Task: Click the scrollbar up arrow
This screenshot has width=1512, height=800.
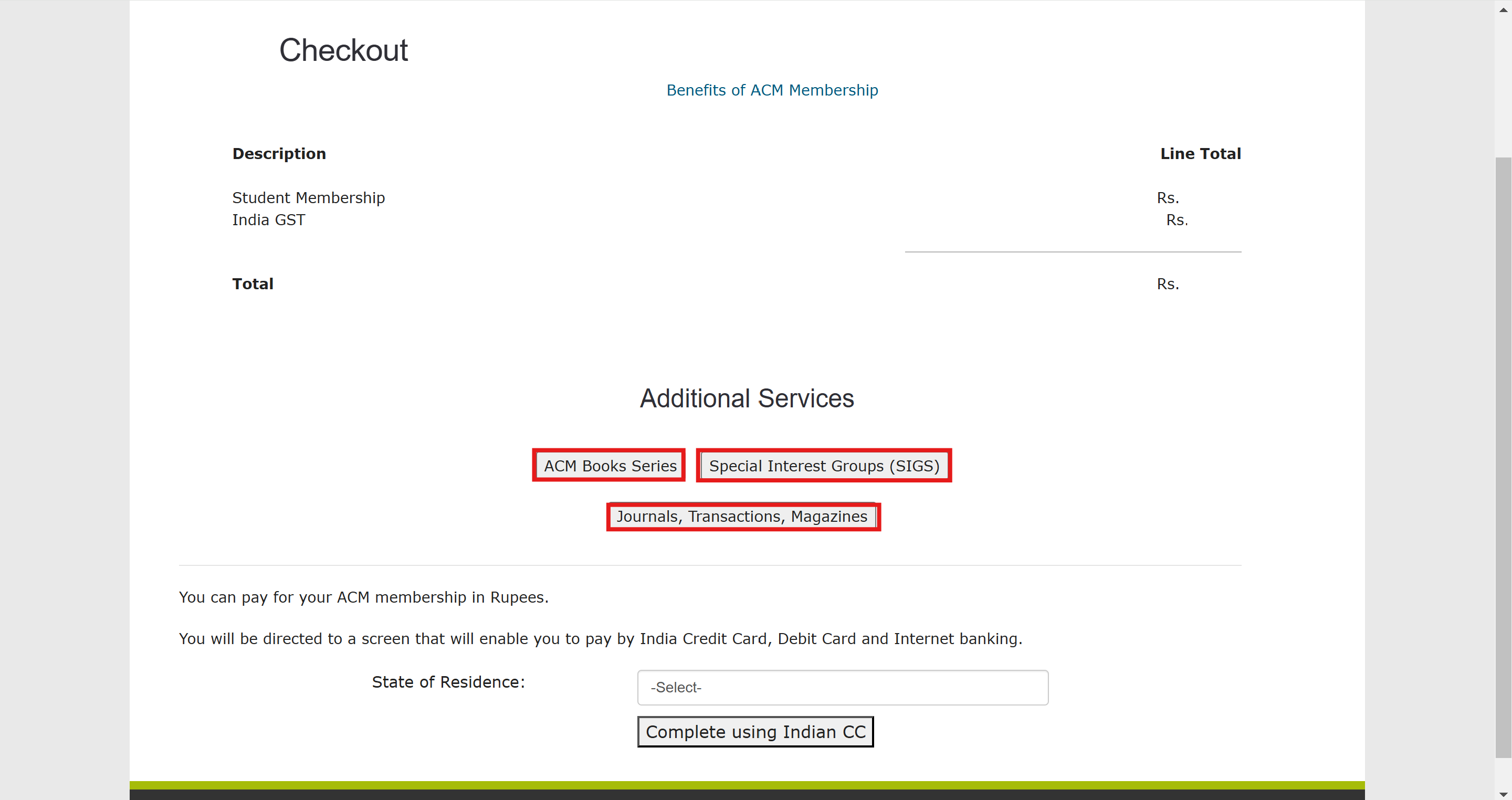Action: tap(1503, 9)
